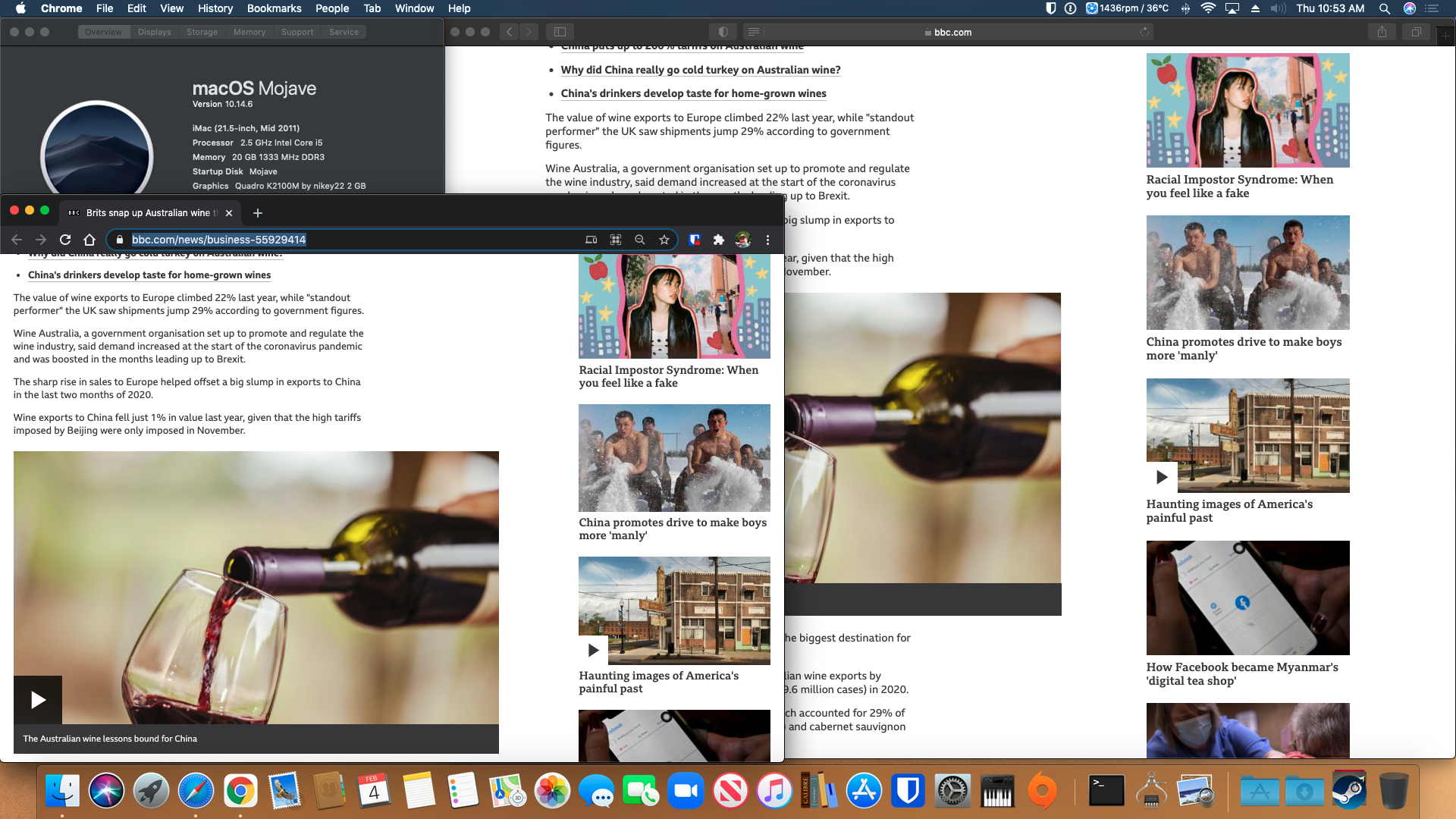Click the zoom magnifier in the address bar

click(640, 240)
